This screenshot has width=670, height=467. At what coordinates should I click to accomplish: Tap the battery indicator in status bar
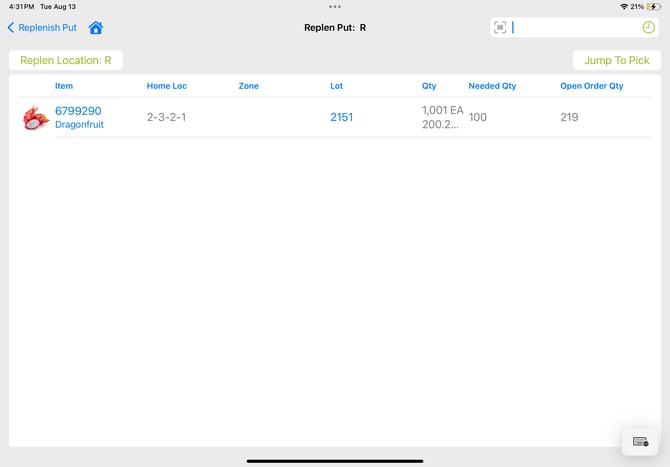[653, 6]
